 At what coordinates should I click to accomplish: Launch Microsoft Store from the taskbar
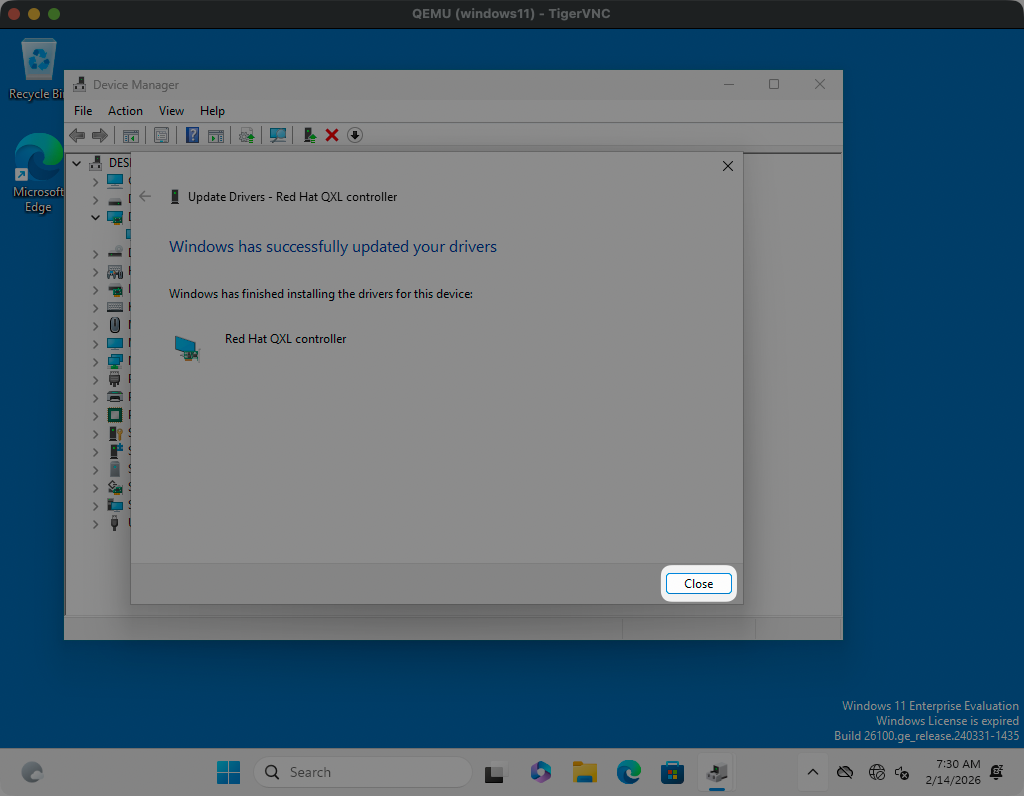672,772
